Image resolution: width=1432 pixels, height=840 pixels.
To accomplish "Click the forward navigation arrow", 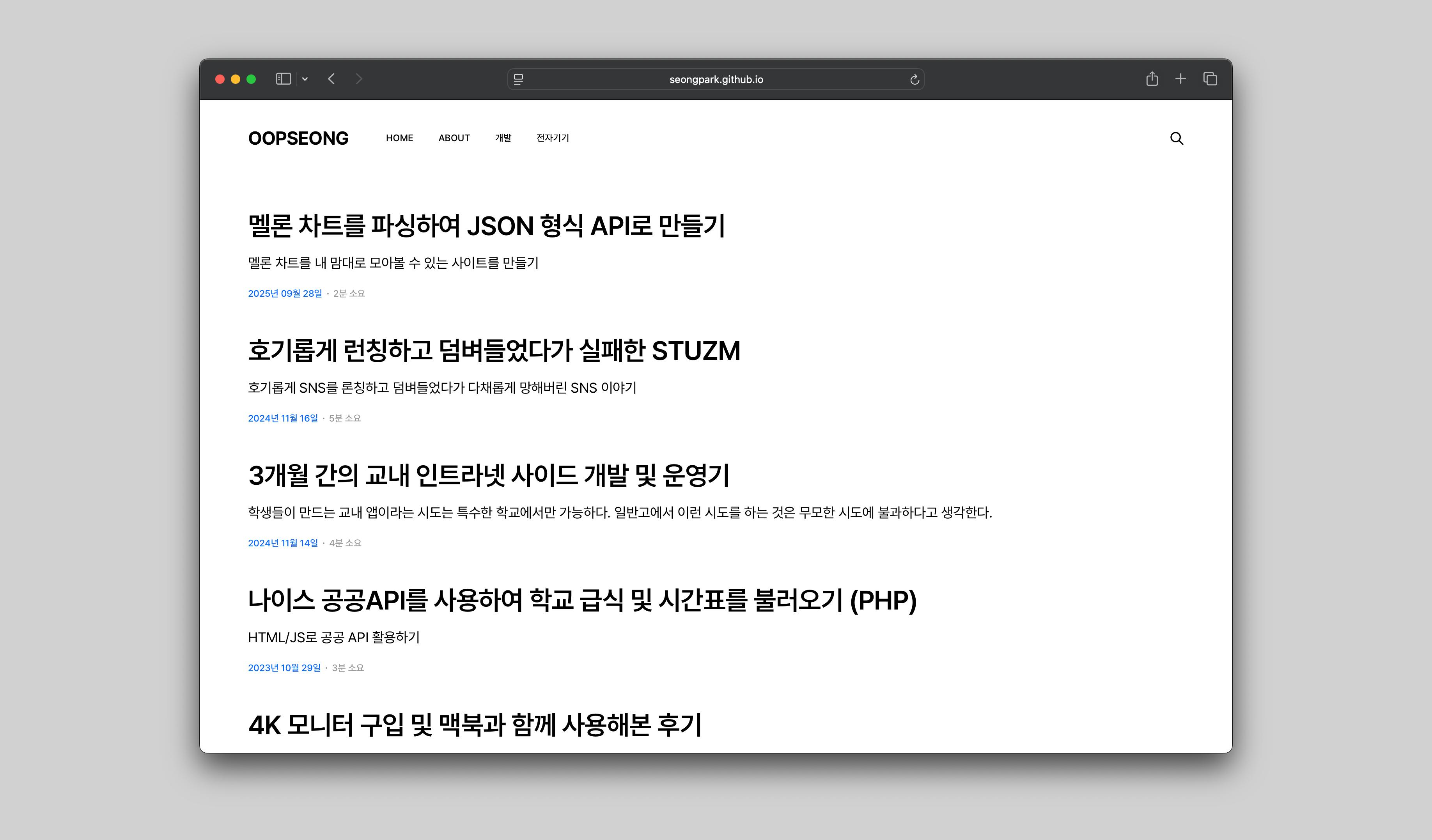I will click(x=358, y=79).
